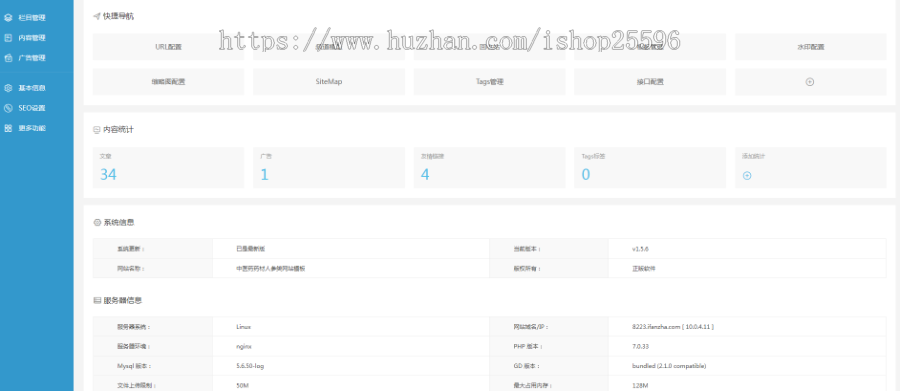Click the 服务器信息 section heading
Viewport: 900px width, 391px height.
click(123, 300)
